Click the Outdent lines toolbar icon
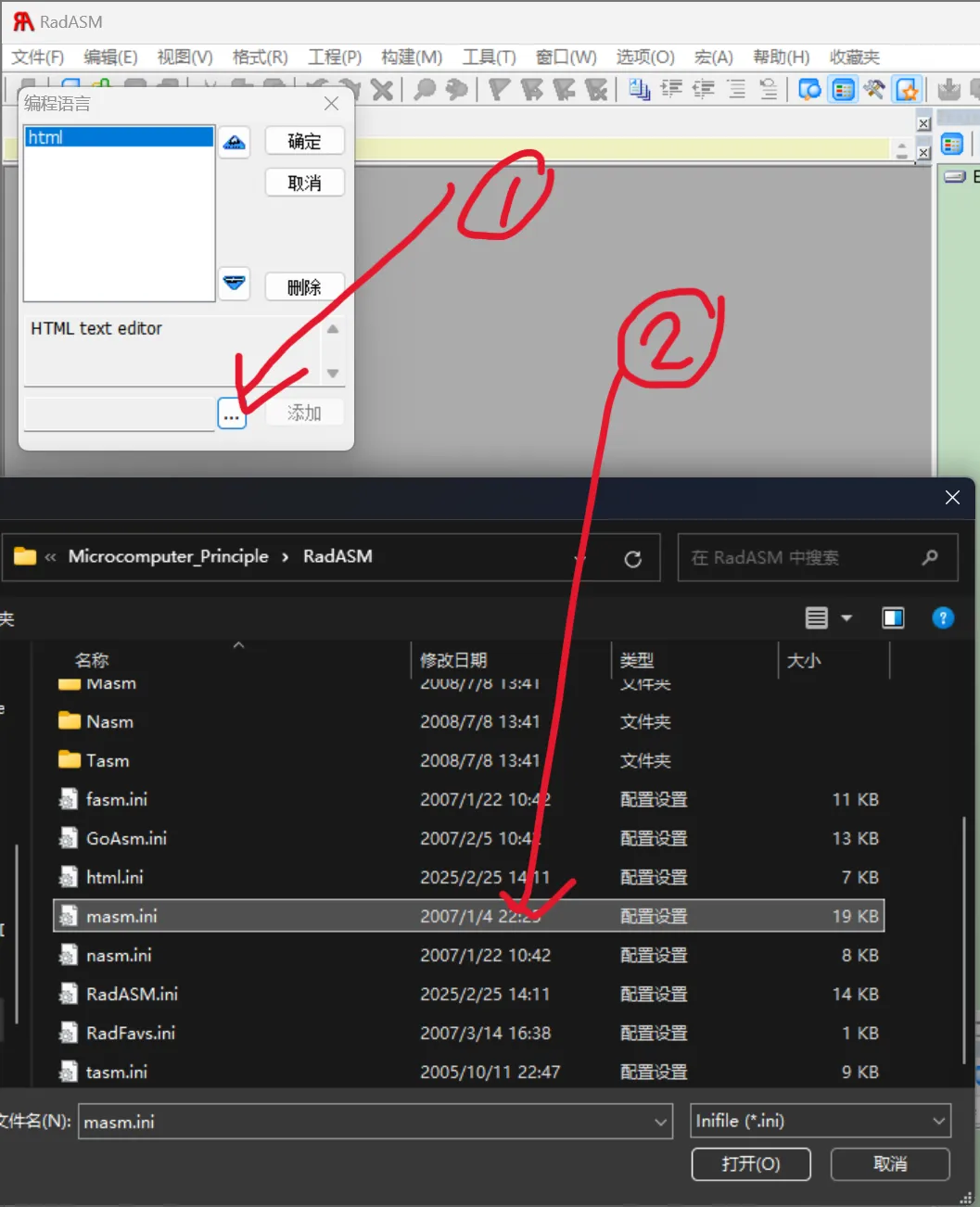 click(x=704, y=90)
